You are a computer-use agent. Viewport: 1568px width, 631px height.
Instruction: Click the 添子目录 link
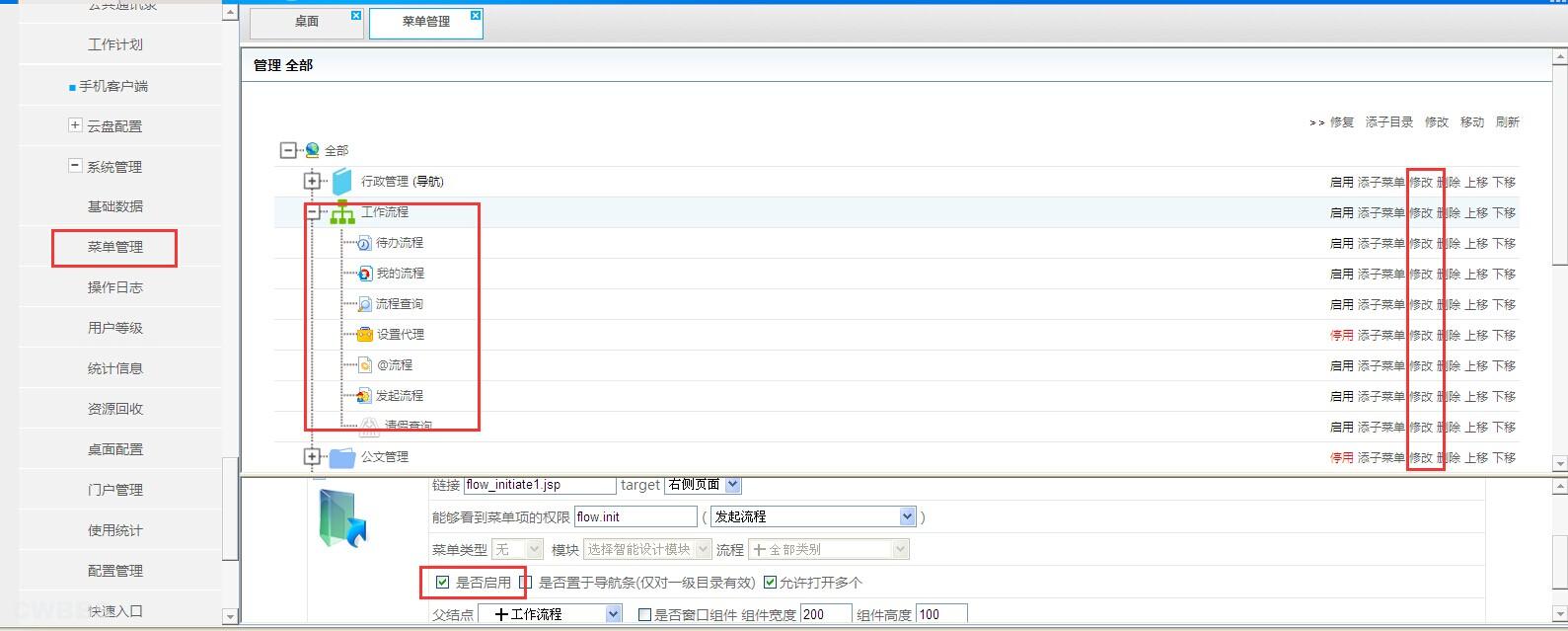pyautogui.click(x=1389, y=122)
